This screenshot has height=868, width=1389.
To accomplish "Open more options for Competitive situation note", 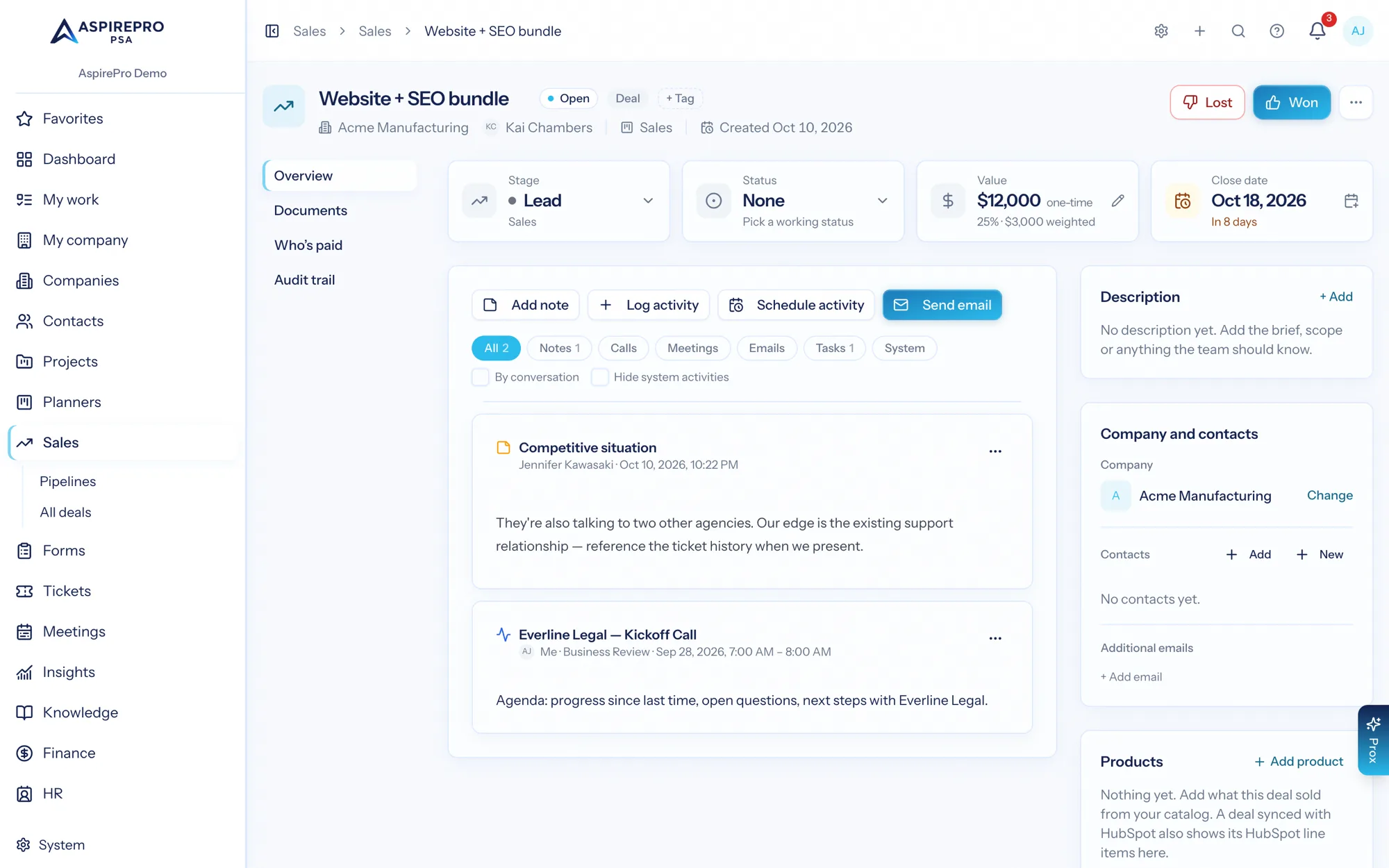I will [995, 451].
